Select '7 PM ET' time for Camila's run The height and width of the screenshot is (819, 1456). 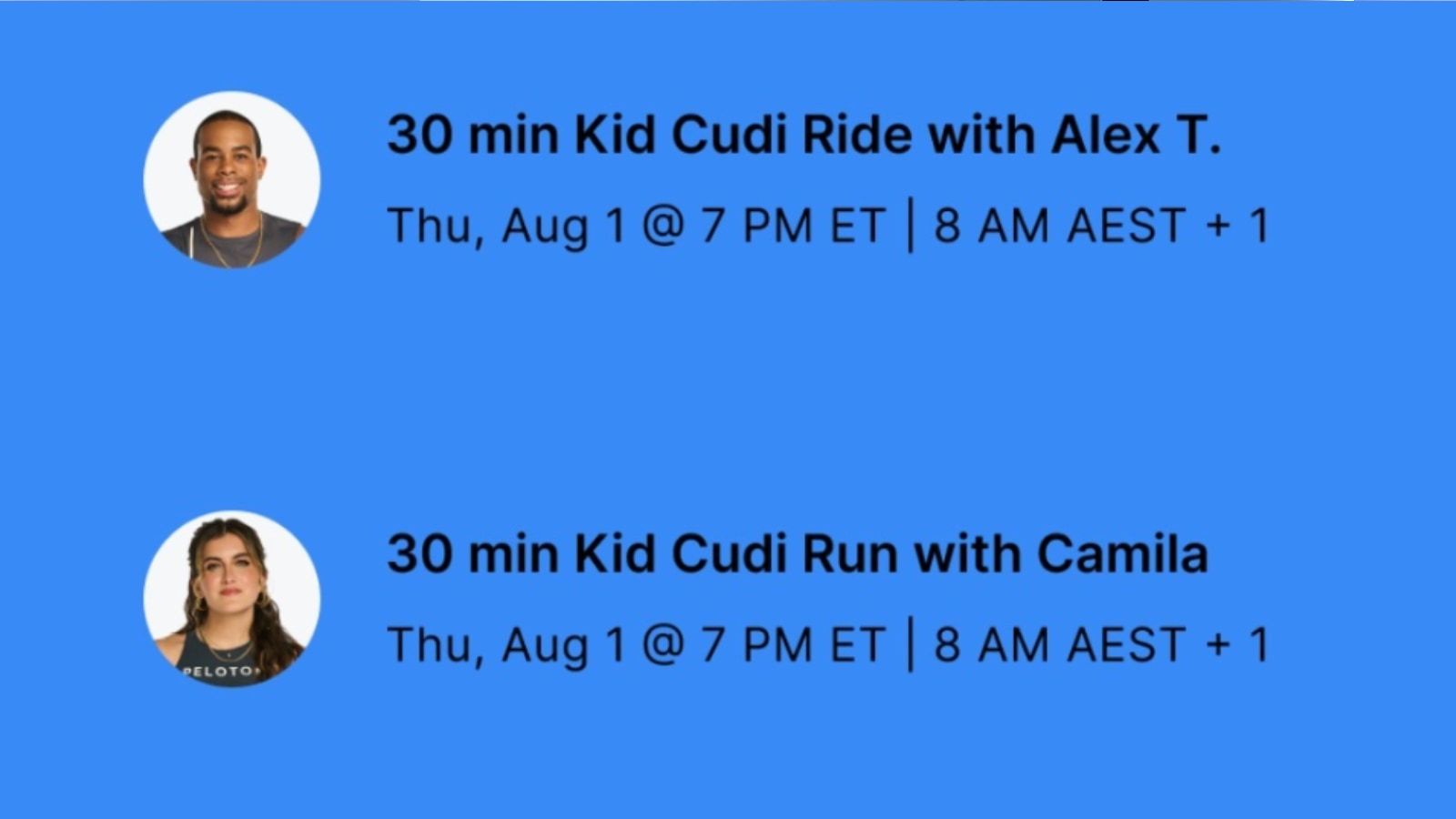point(792,644)
